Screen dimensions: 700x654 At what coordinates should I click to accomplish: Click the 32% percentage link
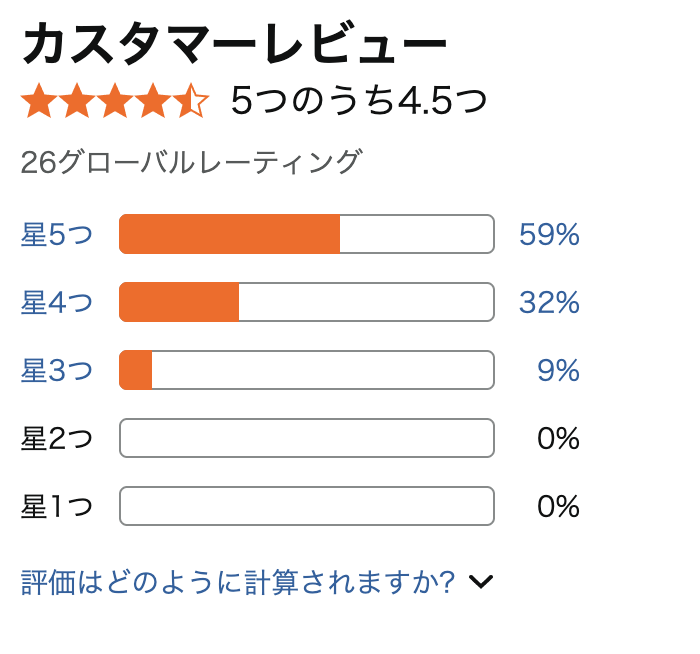pos(549,303)
